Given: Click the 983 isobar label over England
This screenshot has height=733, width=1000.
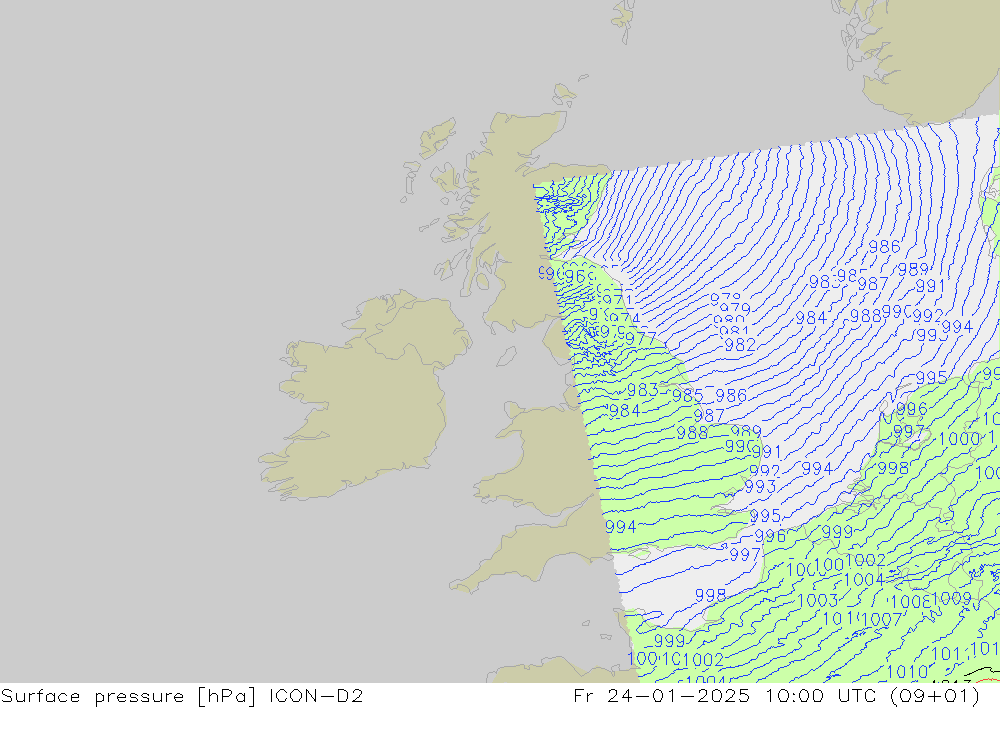Looking at the screenshot, I should pyautogui.click(x=642, y=390).
